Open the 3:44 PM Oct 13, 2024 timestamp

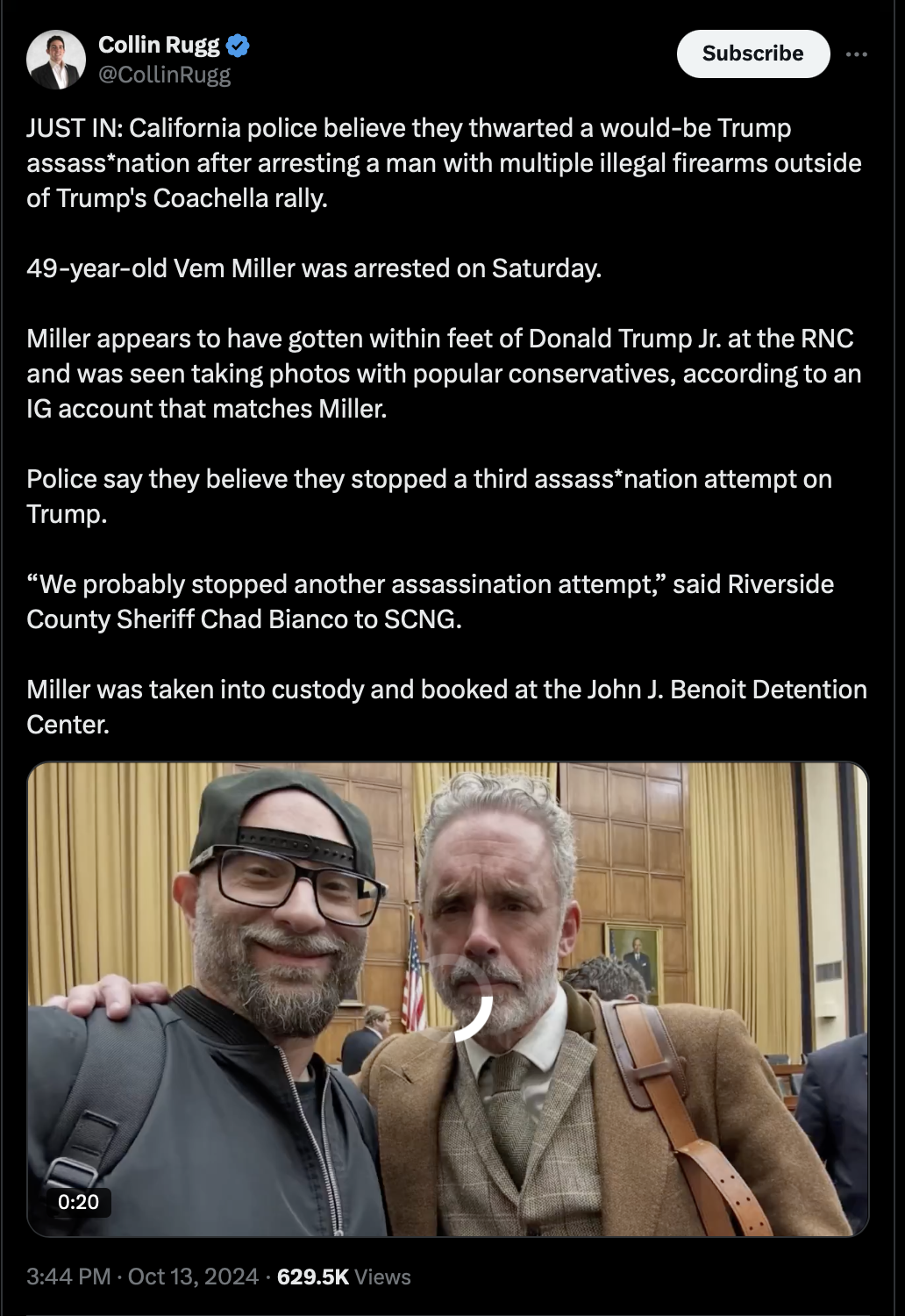[143, 1277]
